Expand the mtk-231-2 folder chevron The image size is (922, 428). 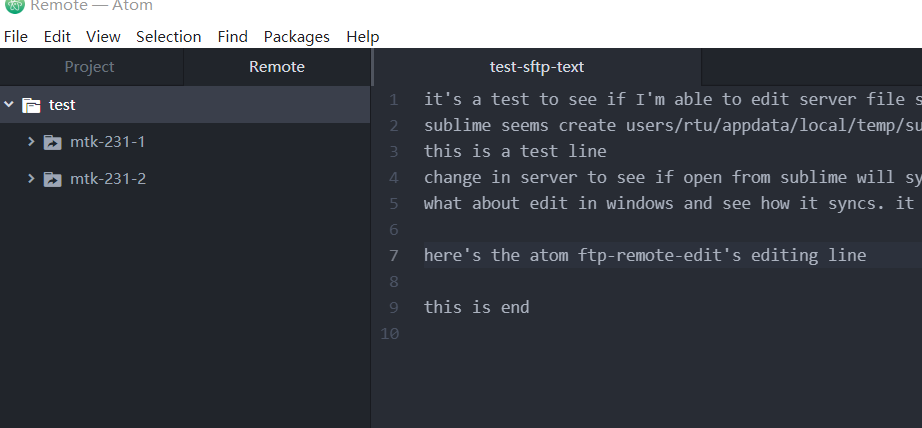click(31, 178)
